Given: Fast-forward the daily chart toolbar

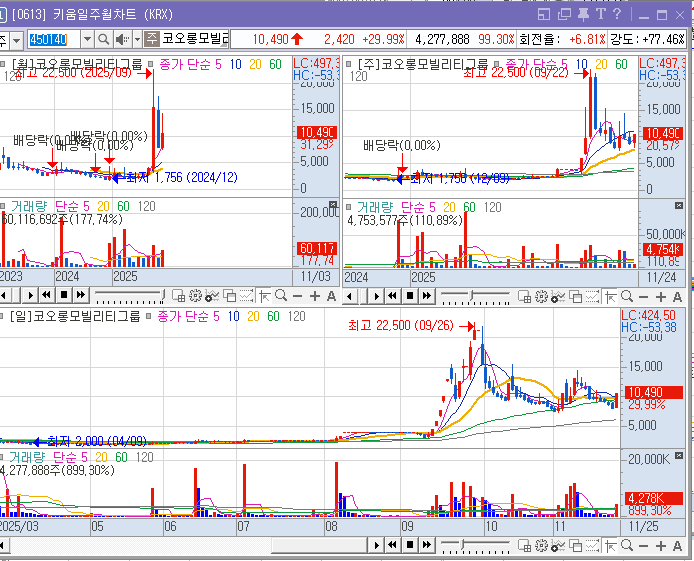Looking at the screenshot, I should click(427, 545).
